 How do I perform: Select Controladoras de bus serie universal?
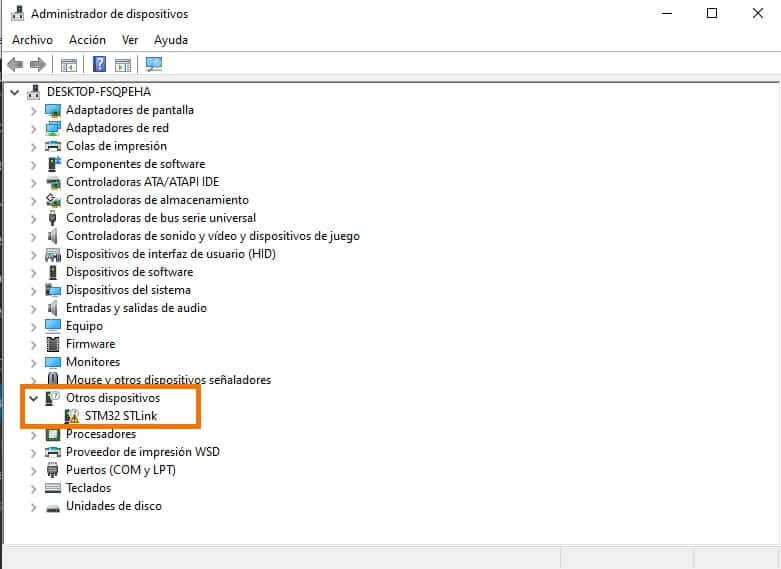pyautogui.click(x=160, y=218)
